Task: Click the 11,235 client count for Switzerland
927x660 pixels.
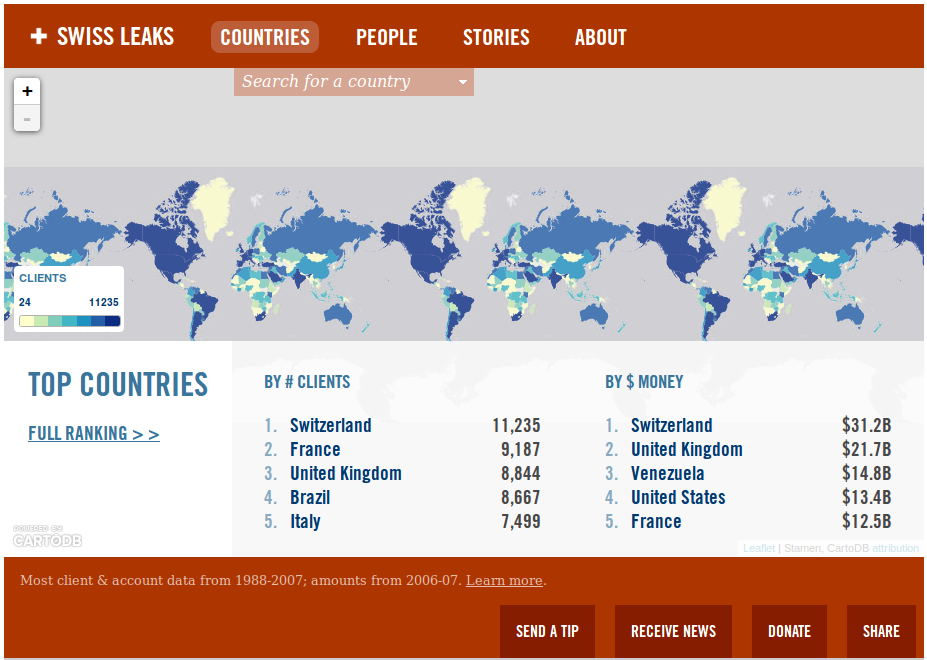Action: pyautogui.click(x=516, y=425)
